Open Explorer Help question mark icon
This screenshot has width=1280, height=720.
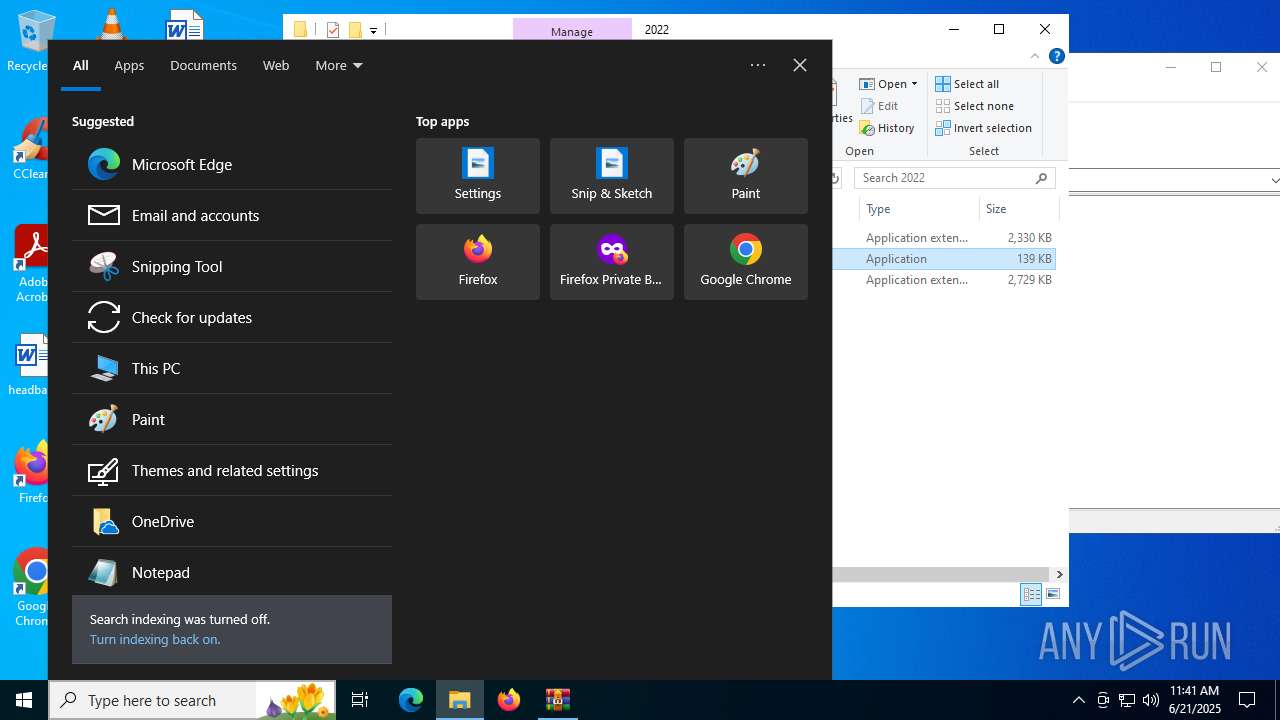pos(1057,56)
